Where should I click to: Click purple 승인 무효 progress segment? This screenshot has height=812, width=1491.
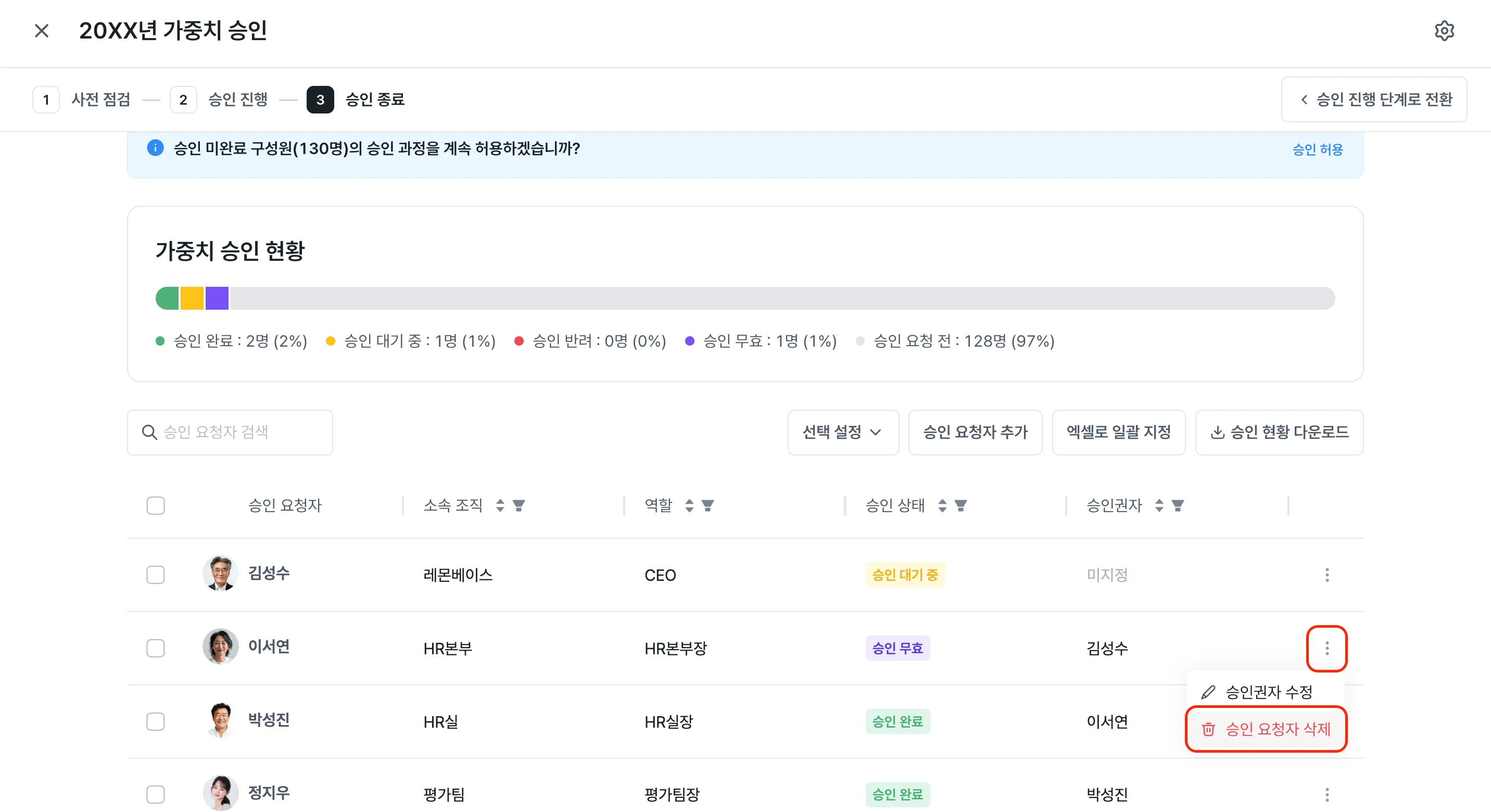[x=217, y=298]
